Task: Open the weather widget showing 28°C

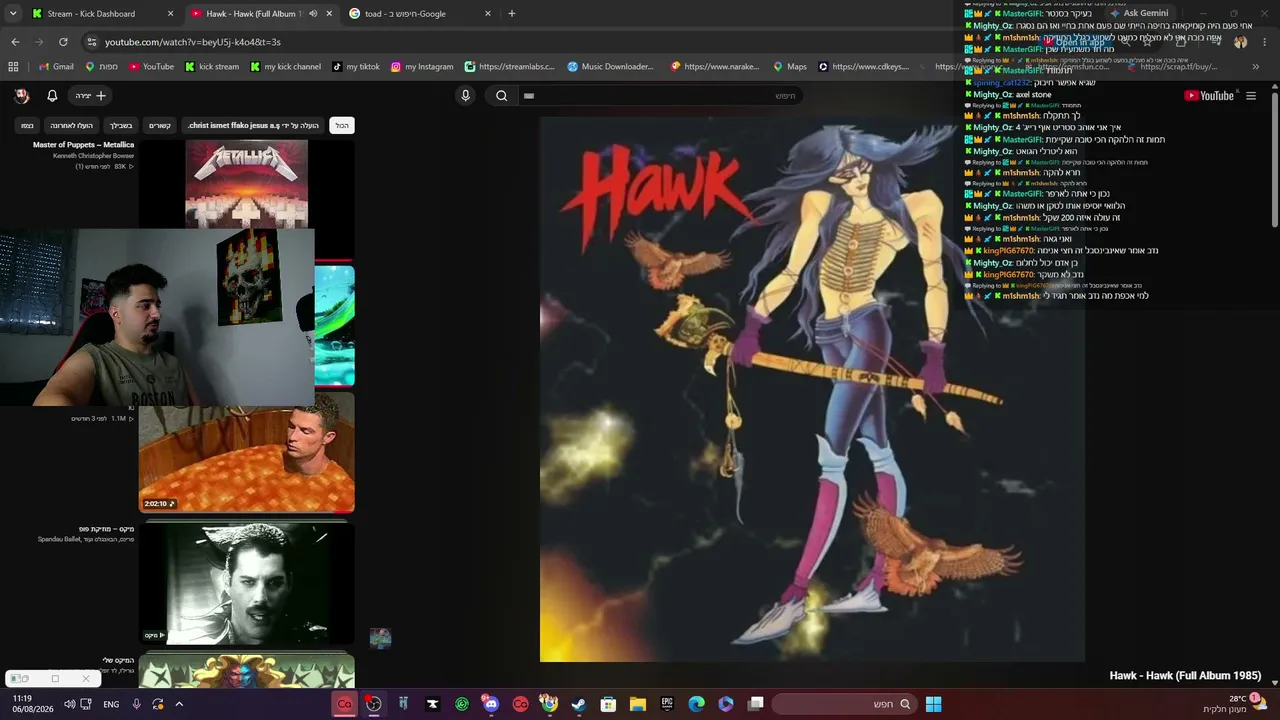Action: (1237, 704)
